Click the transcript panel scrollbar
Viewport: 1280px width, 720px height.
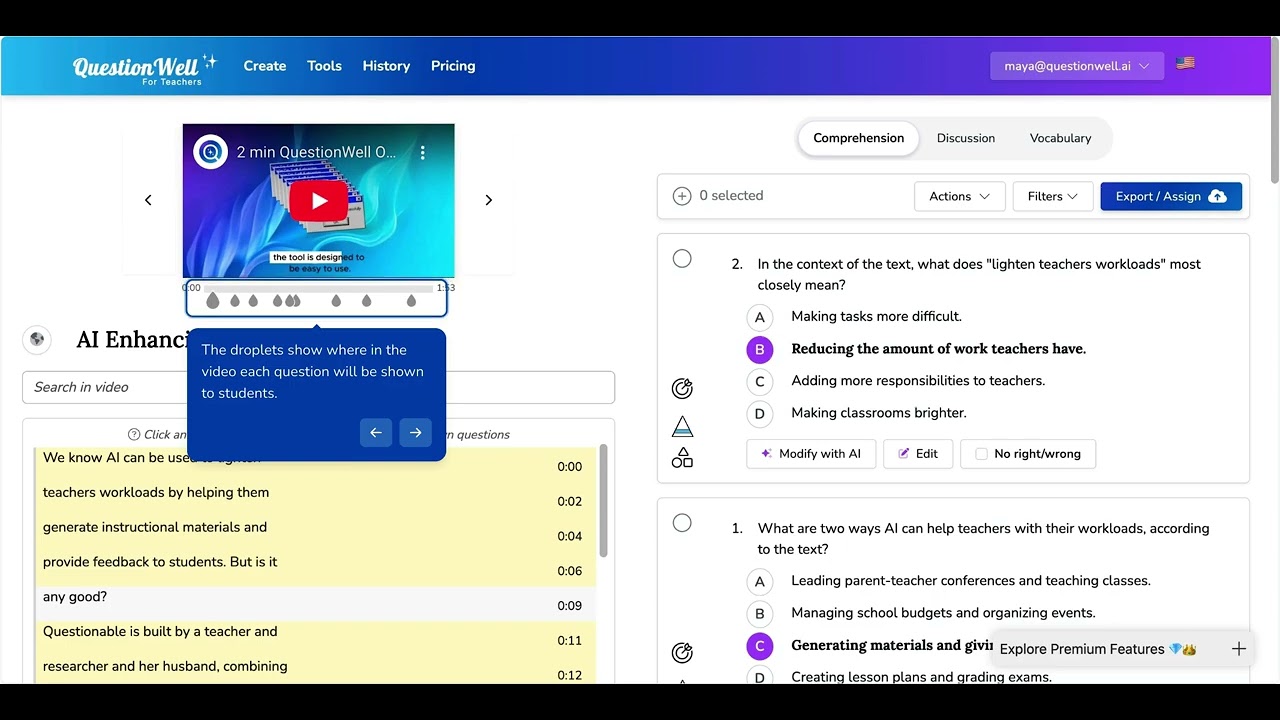(603, 500)
